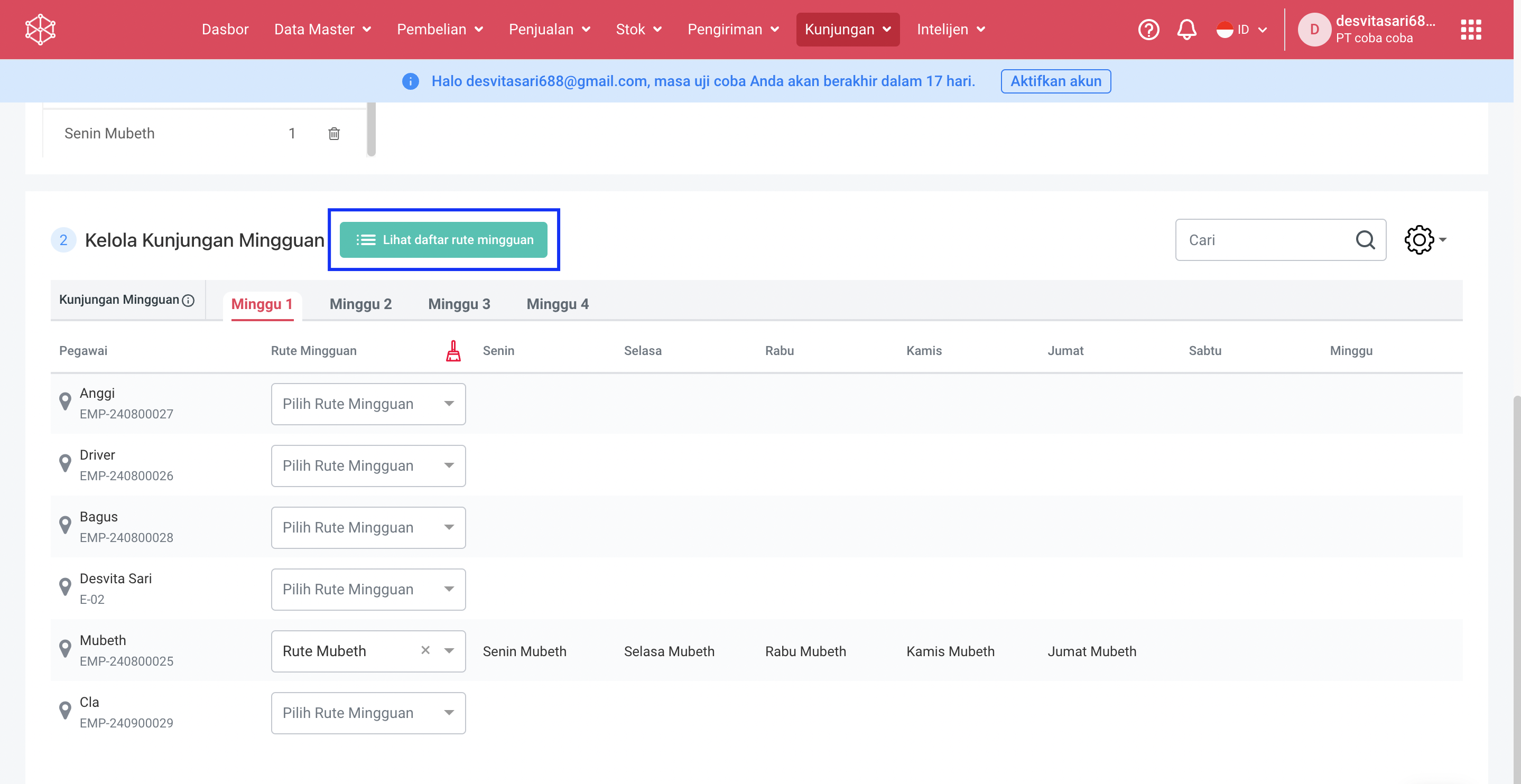Click the search magnifier icon
Screen dimensions: 1521x784
tap(1365, 240)
